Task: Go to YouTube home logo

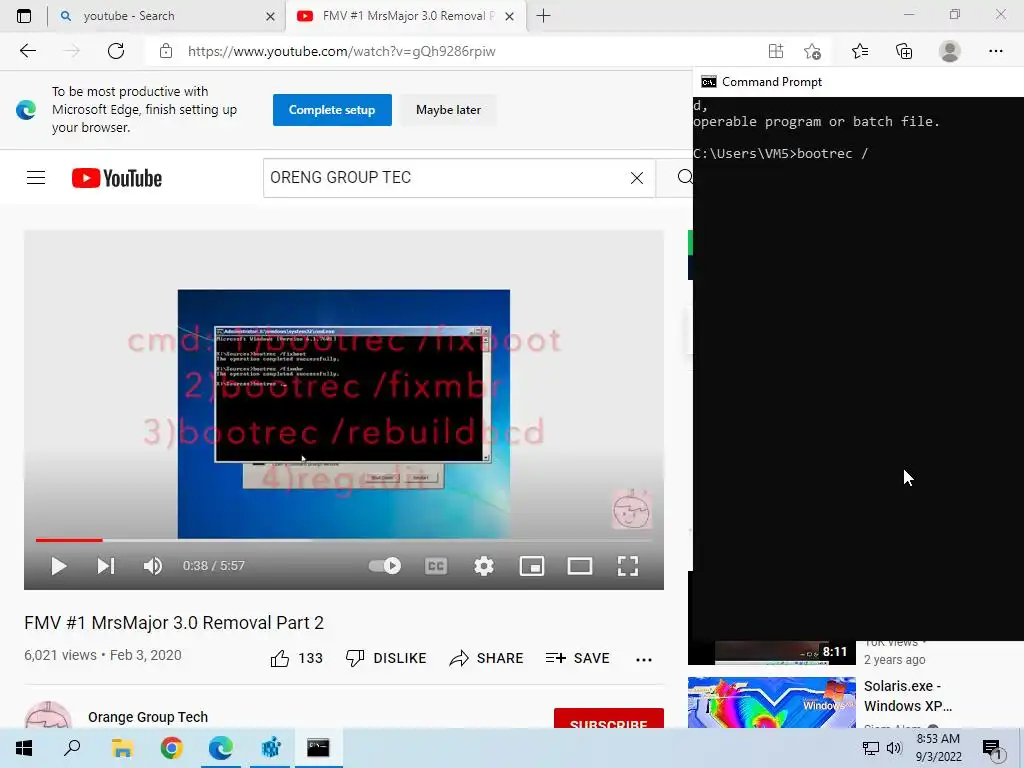Action: (117, 178)
